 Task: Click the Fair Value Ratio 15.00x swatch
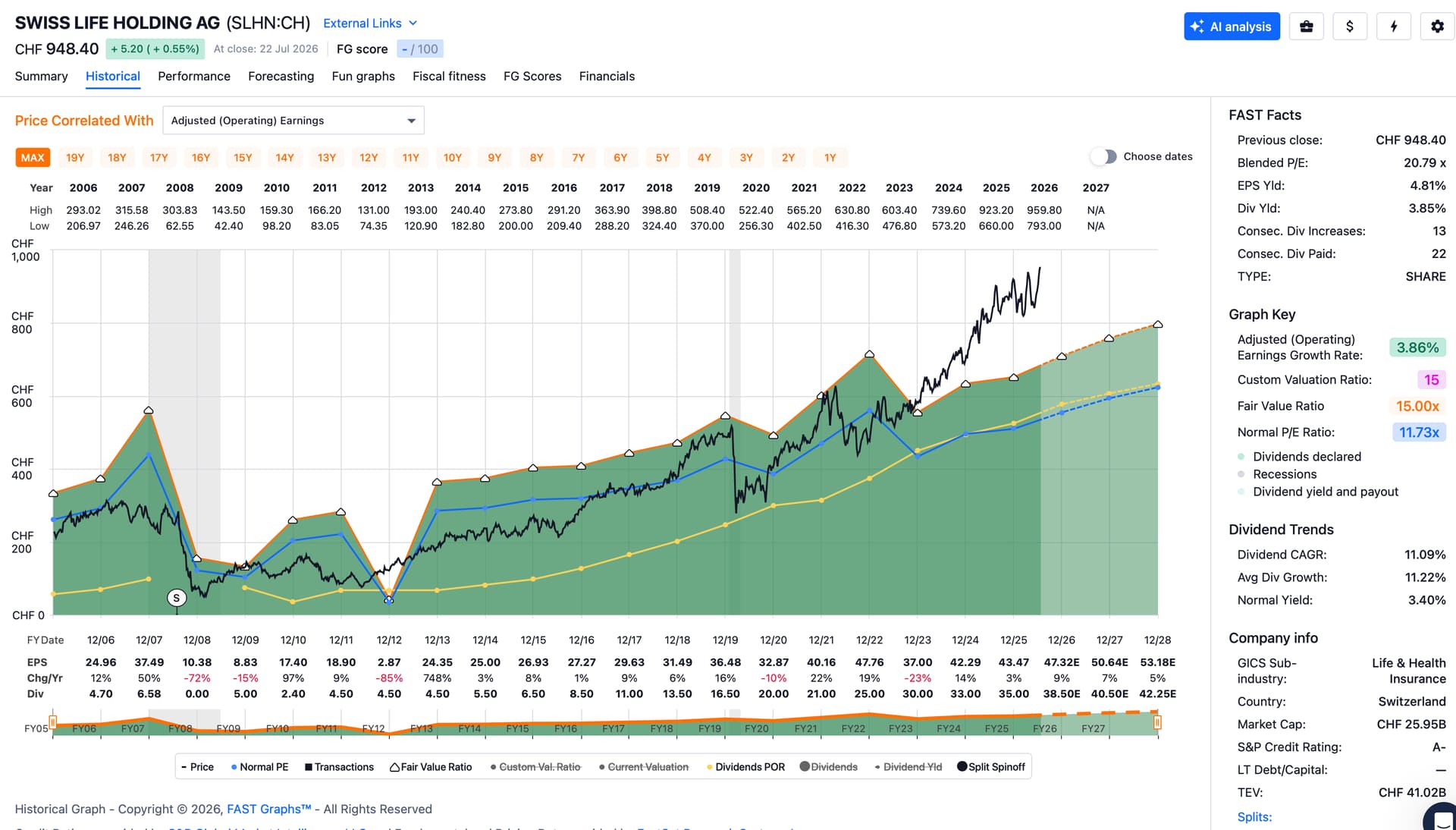click(1417, 407)
